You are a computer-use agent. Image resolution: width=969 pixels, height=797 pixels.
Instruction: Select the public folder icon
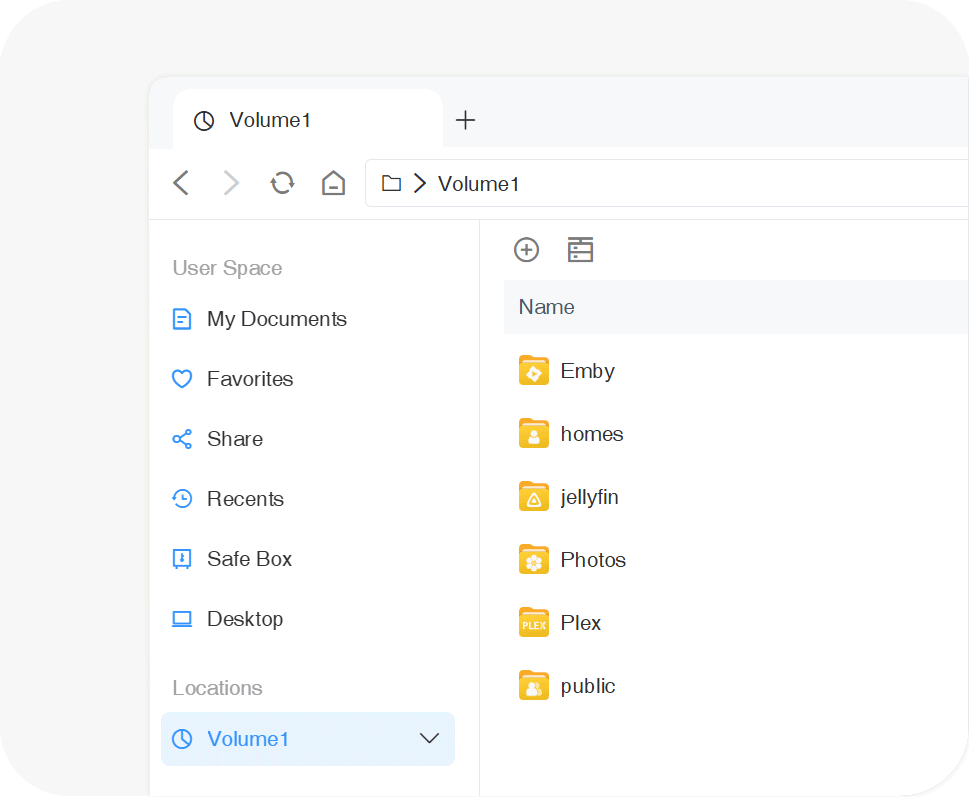534,686
